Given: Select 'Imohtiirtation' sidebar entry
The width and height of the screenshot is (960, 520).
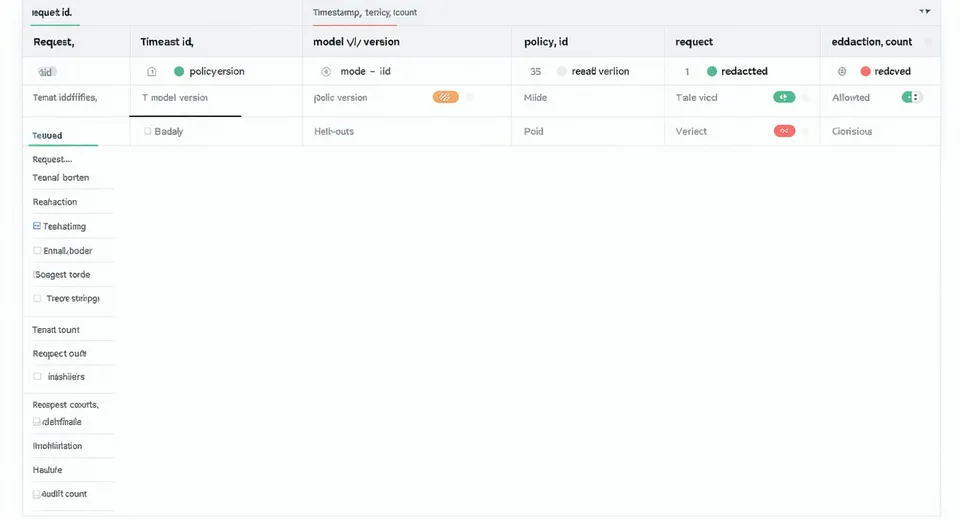Looking at the screenshot, I should [57, 446].
